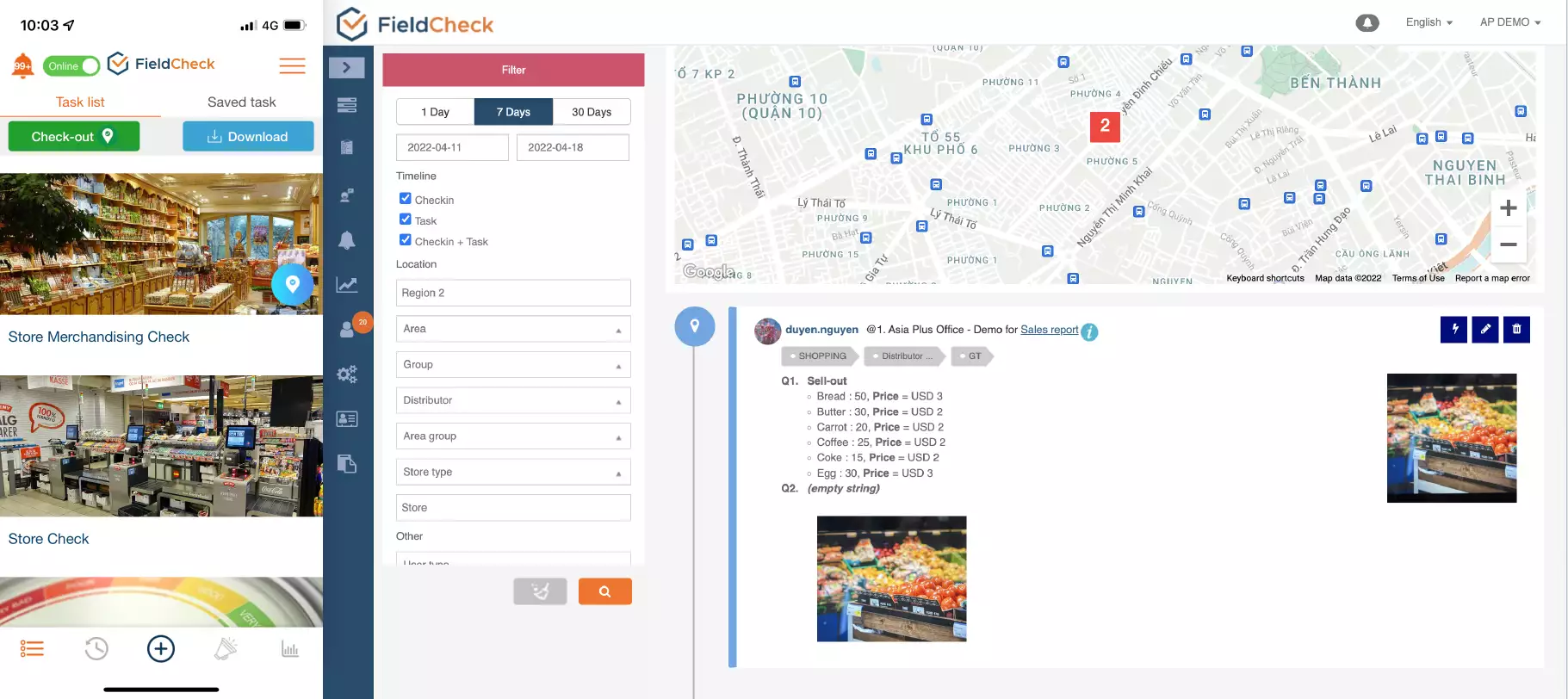
Task: Click the trash delete button on report
Action: (x=1516, y=329)
